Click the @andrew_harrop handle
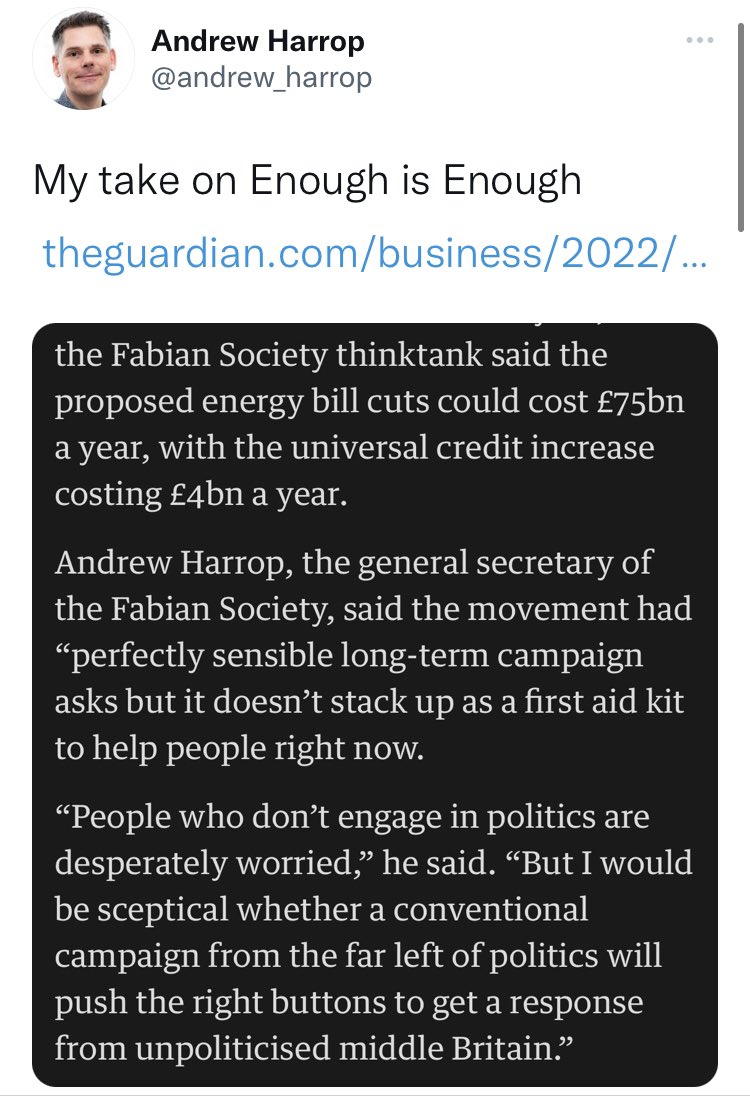 pos(261,77)
